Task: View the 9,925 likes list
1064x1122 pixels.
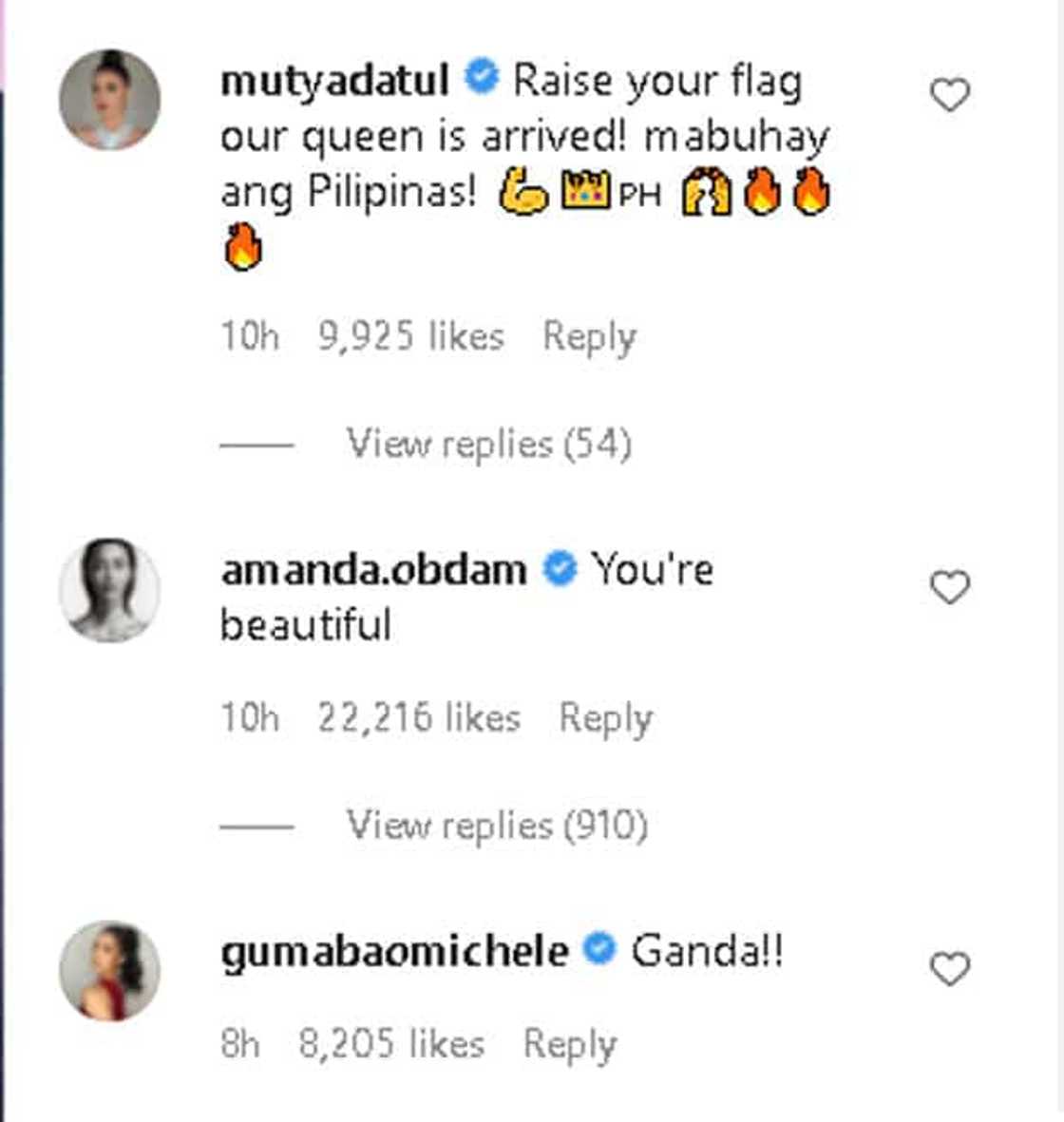Action: click(x=410, y=336)
